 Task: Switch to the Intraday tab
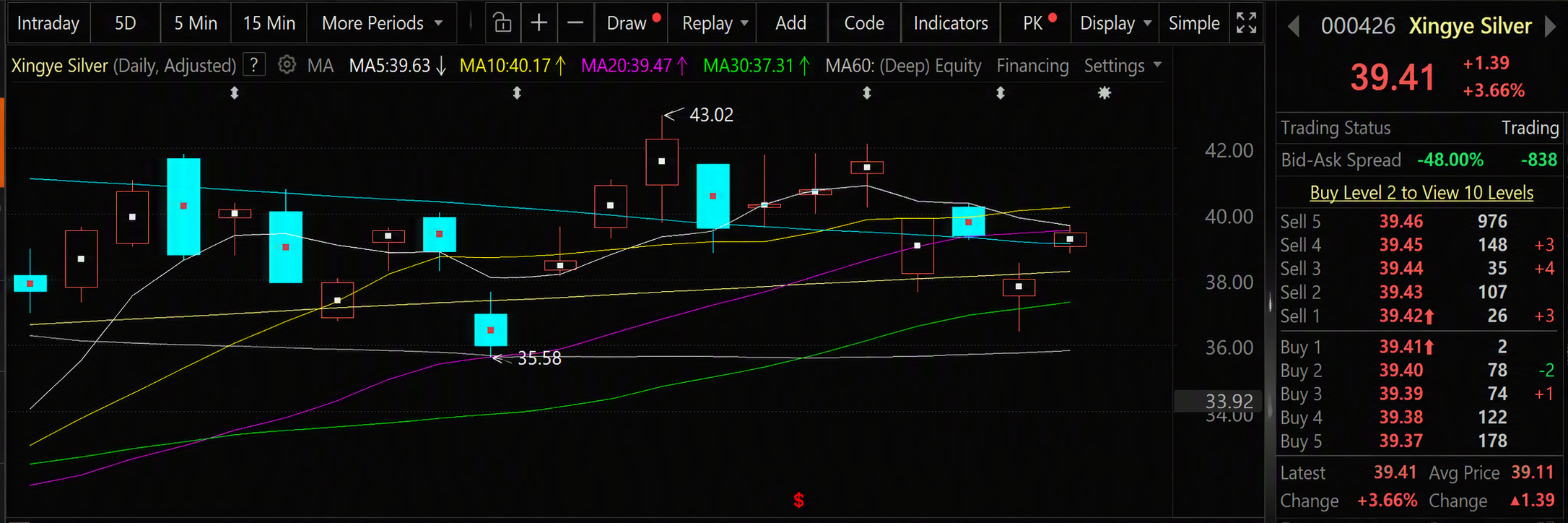48,23
